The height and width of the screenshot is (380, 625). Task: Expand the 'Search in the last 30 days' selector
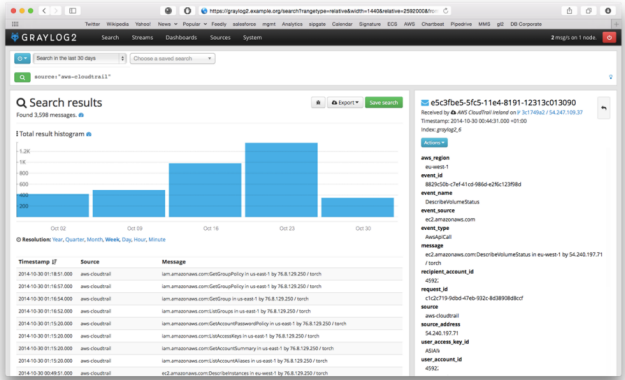pos(80,59)
